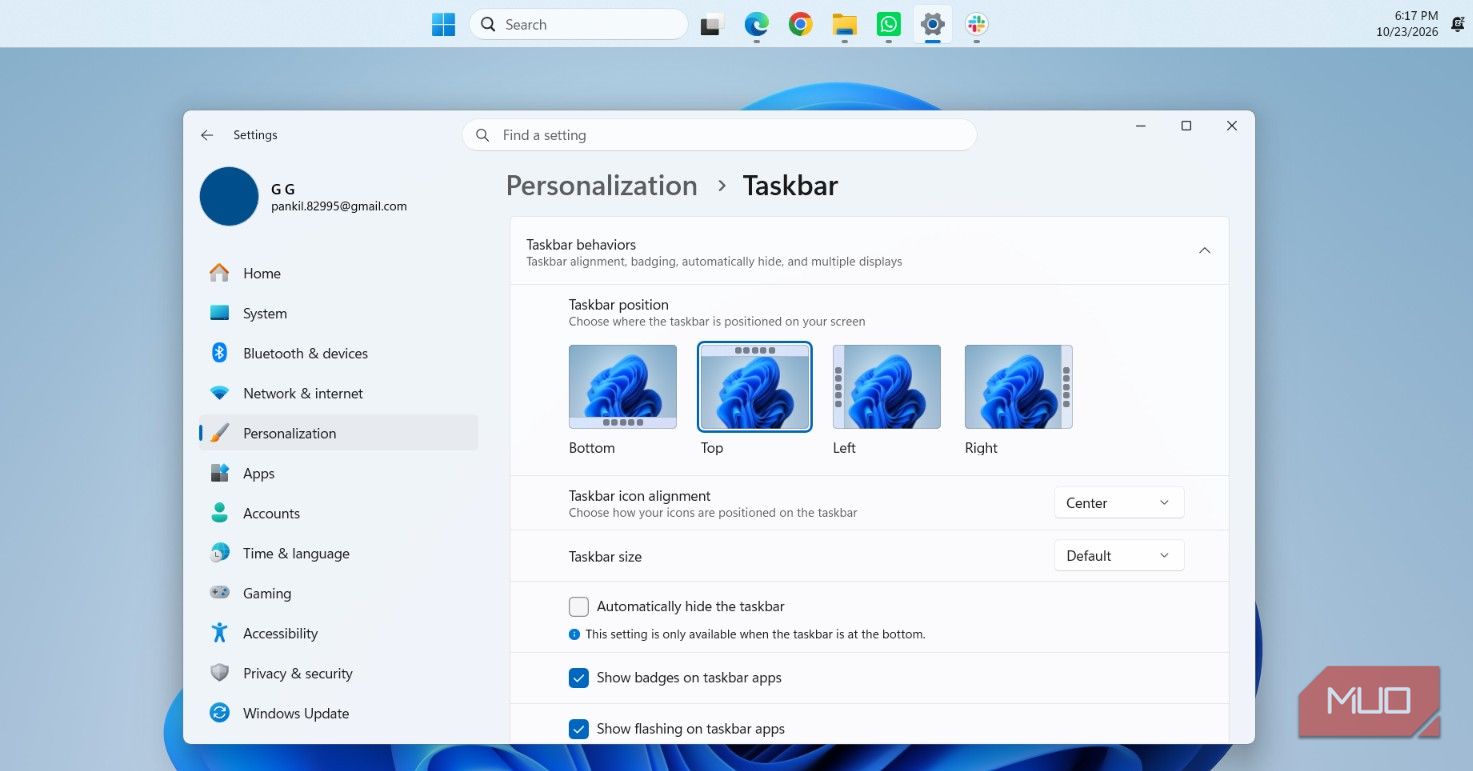The height and width of the screenshot is (771, 1473).
Task: Open System settings in the sidebar
Action: tap(338, 313)
